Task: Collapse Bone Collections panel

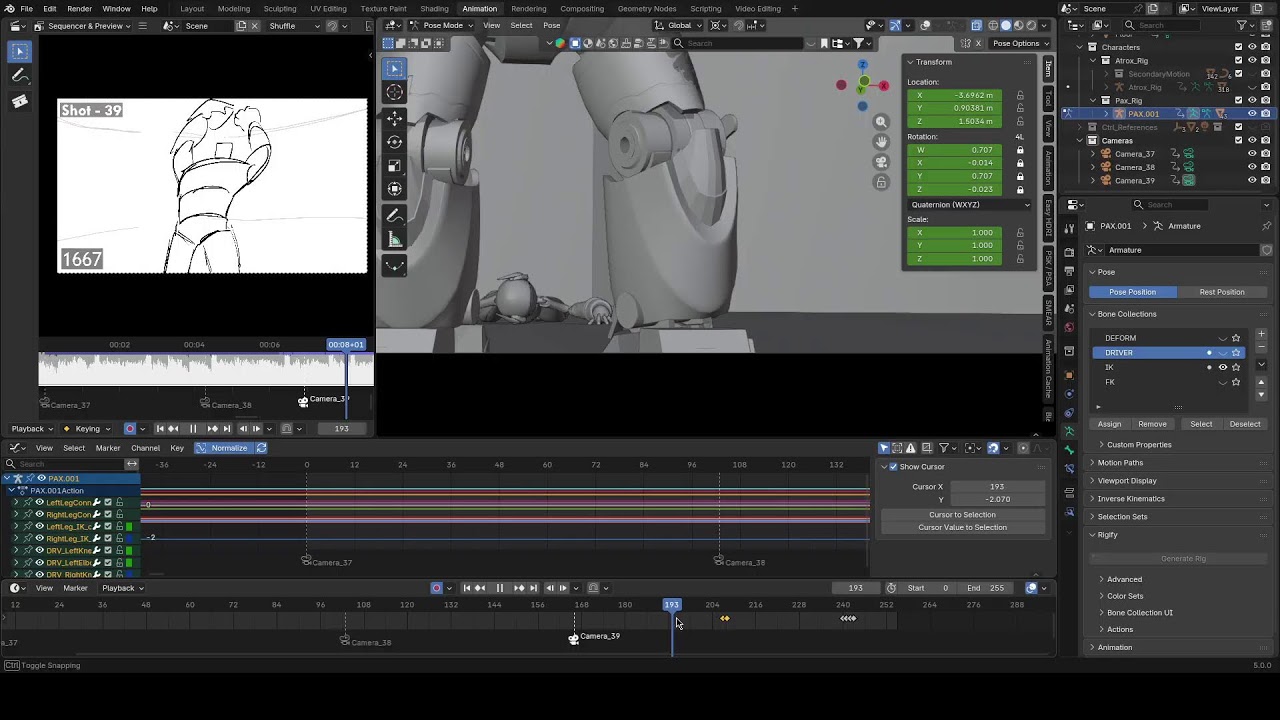Action: [x=1125, y=314]
